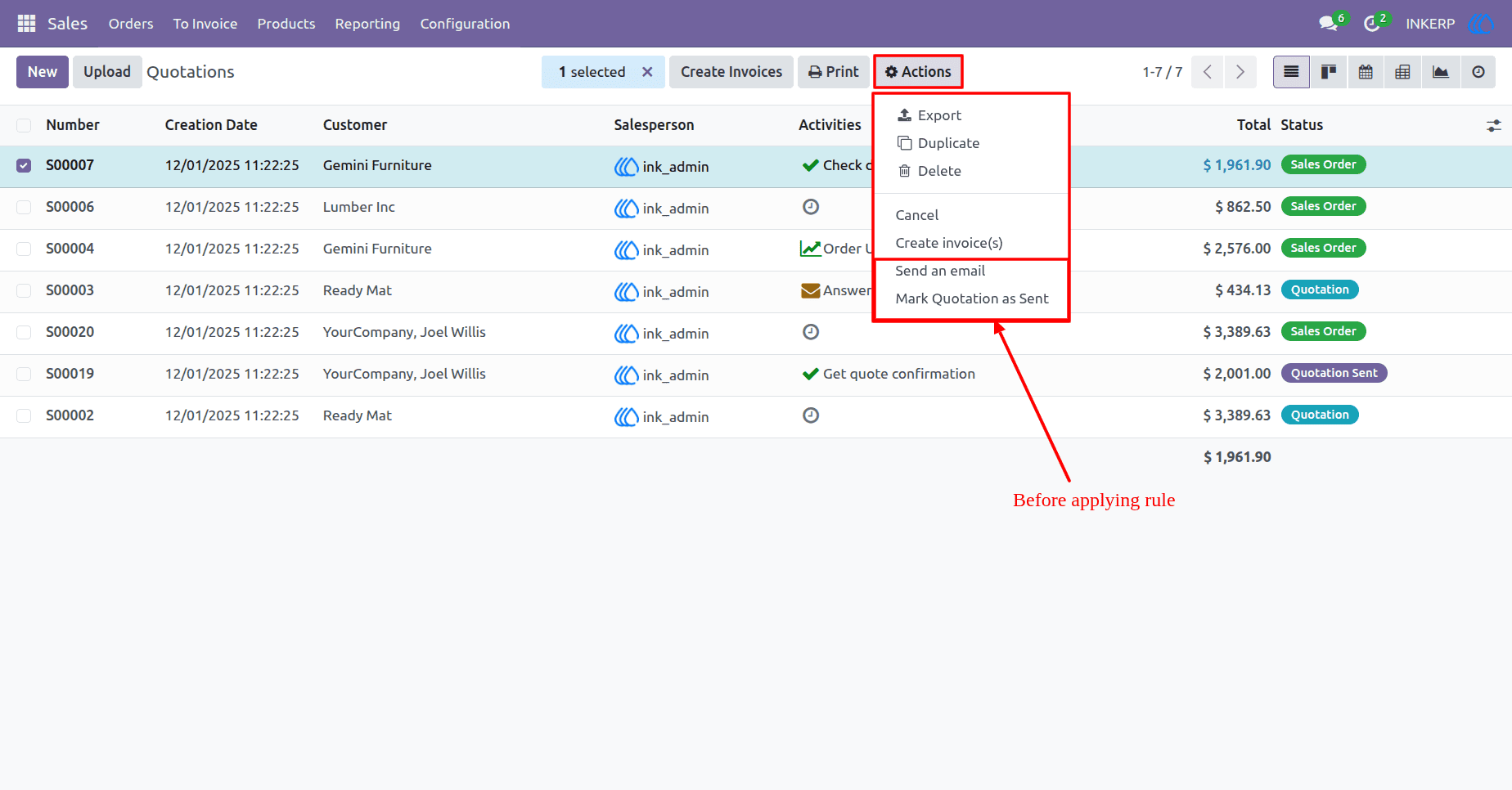Switch to graph view
The height and width of the screenshot is (790, 1512).
click(1441, 72)
